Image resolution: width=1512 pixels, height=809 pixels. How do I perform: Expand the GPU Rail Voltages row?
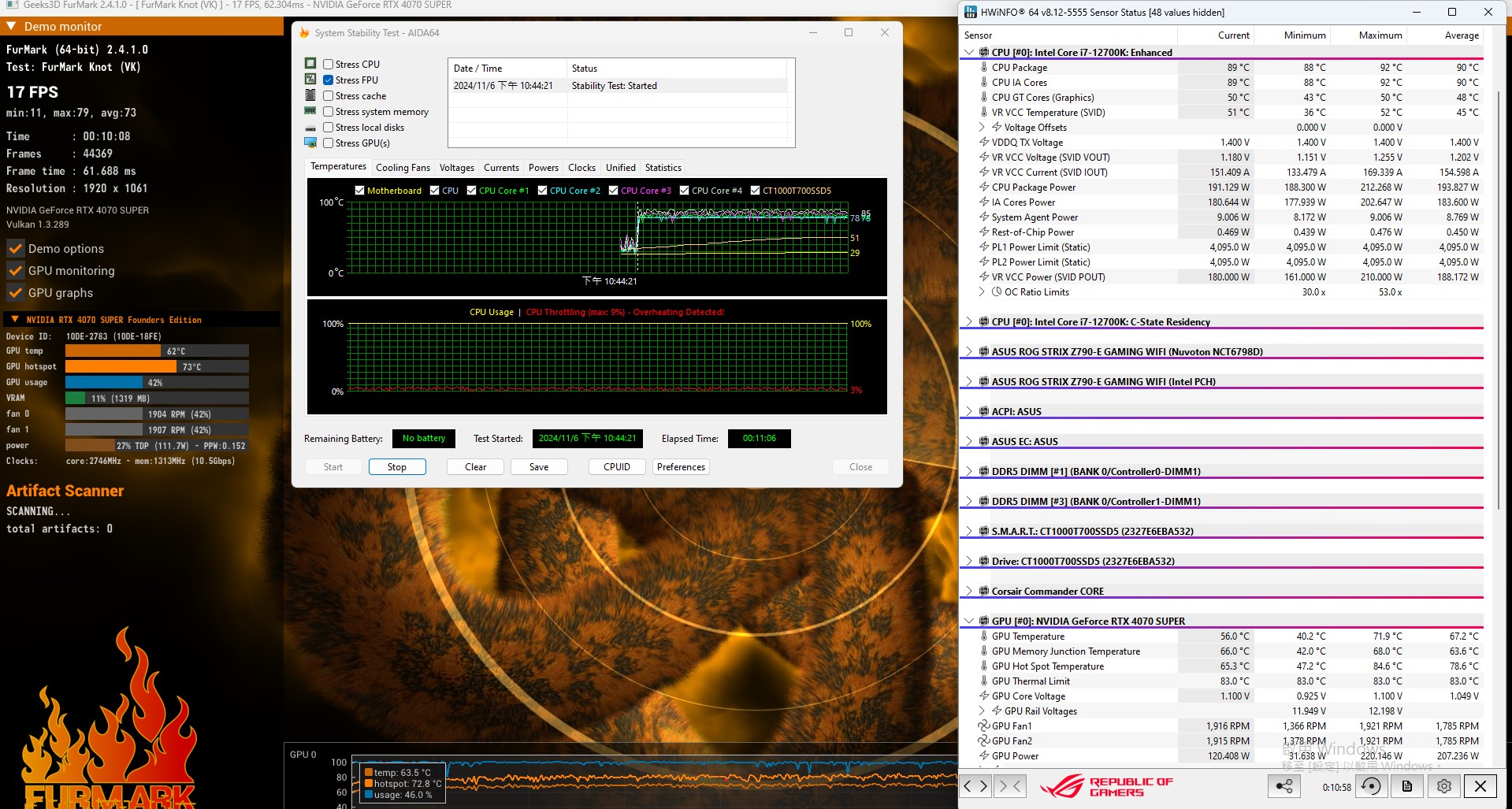coord(982,711)
